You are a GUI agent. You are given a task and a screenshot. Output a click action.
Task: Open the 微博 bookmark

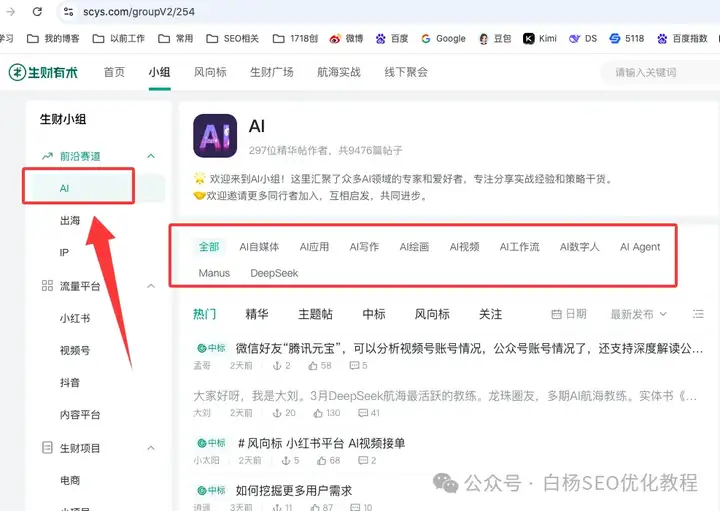[x=347, y=39]
